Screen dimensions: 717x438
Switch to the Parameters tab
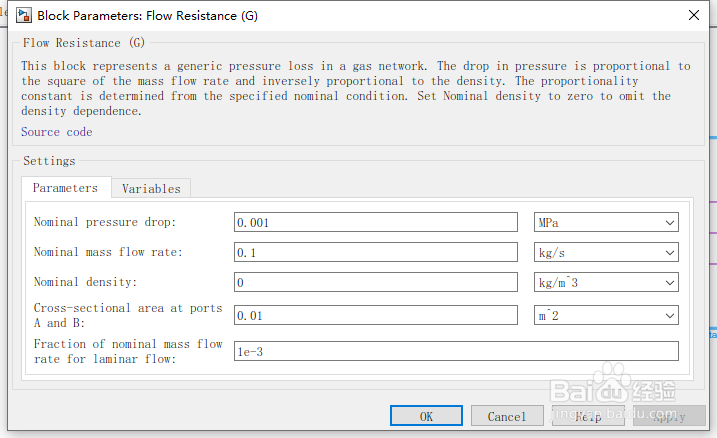pos(66,188)
